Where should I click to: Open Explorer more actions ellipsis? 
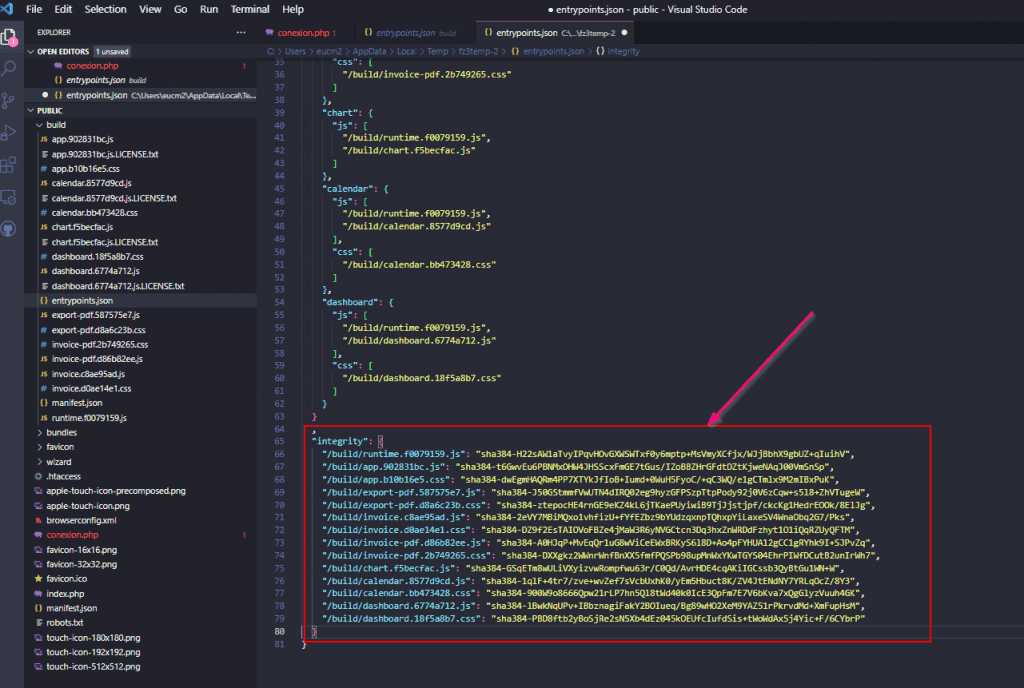[x=241, y=32]
